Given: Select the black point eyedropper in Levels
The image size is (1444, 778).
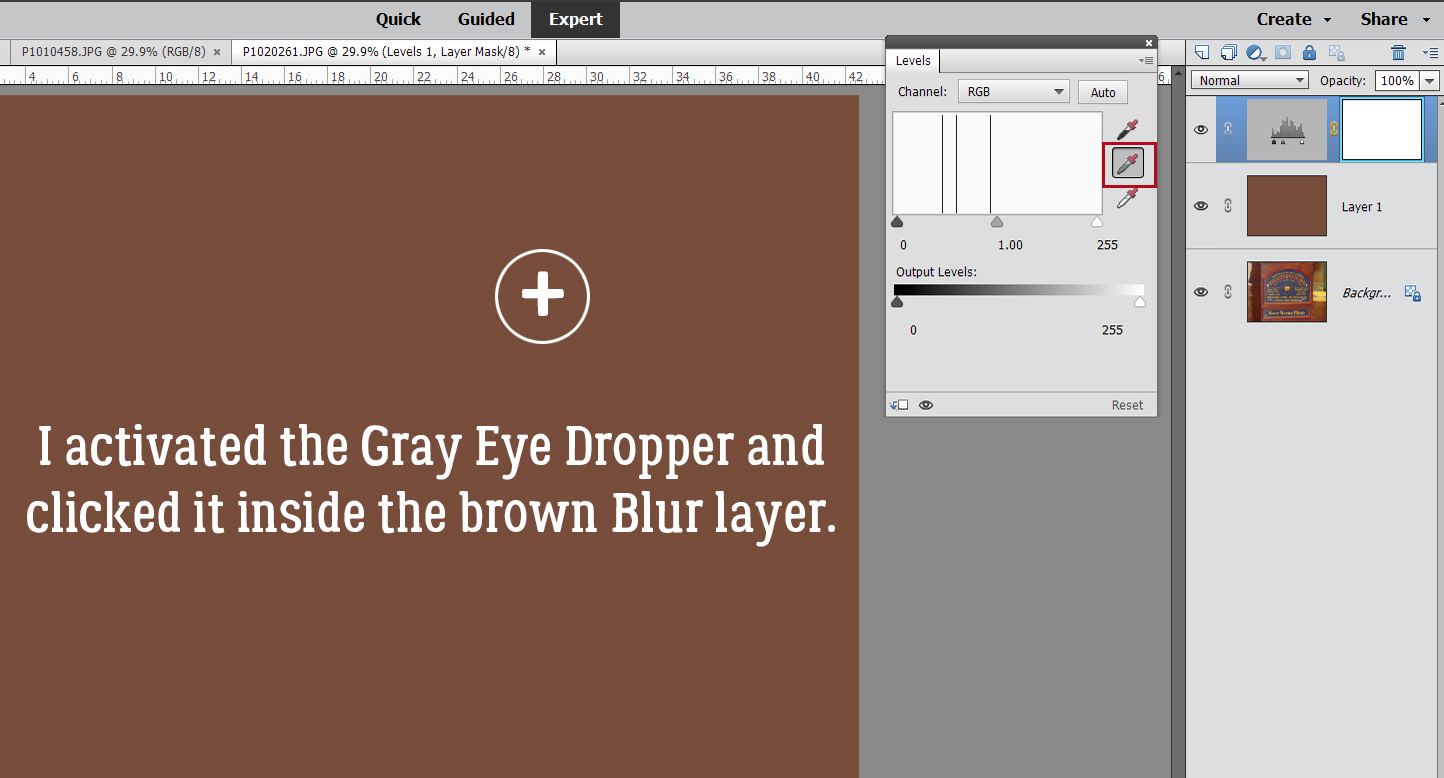Looking at the screenshot, I should pos(1128,129).
